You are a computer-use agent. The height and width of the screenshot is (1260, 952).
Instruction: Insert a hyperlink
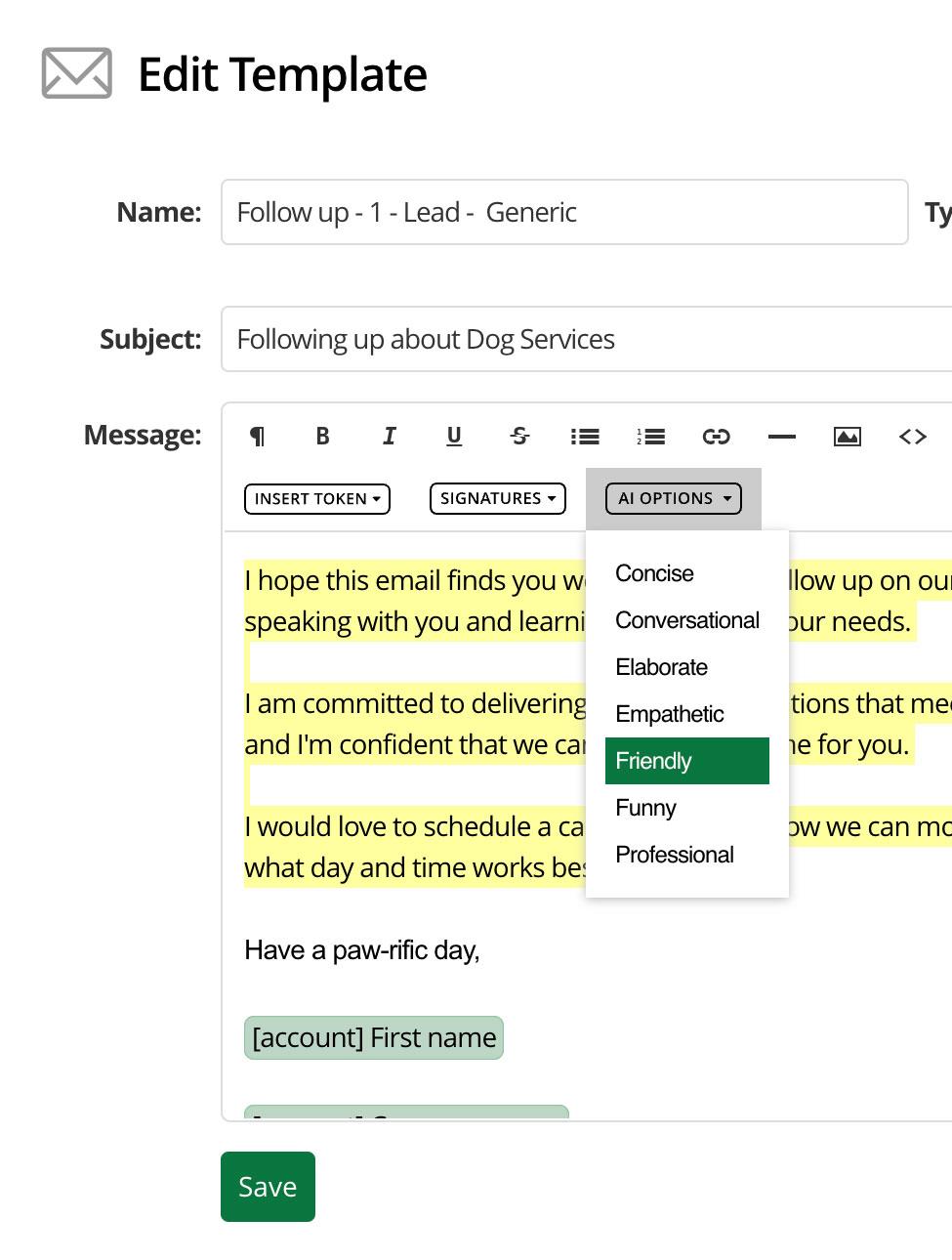click(x=716, y=437)
